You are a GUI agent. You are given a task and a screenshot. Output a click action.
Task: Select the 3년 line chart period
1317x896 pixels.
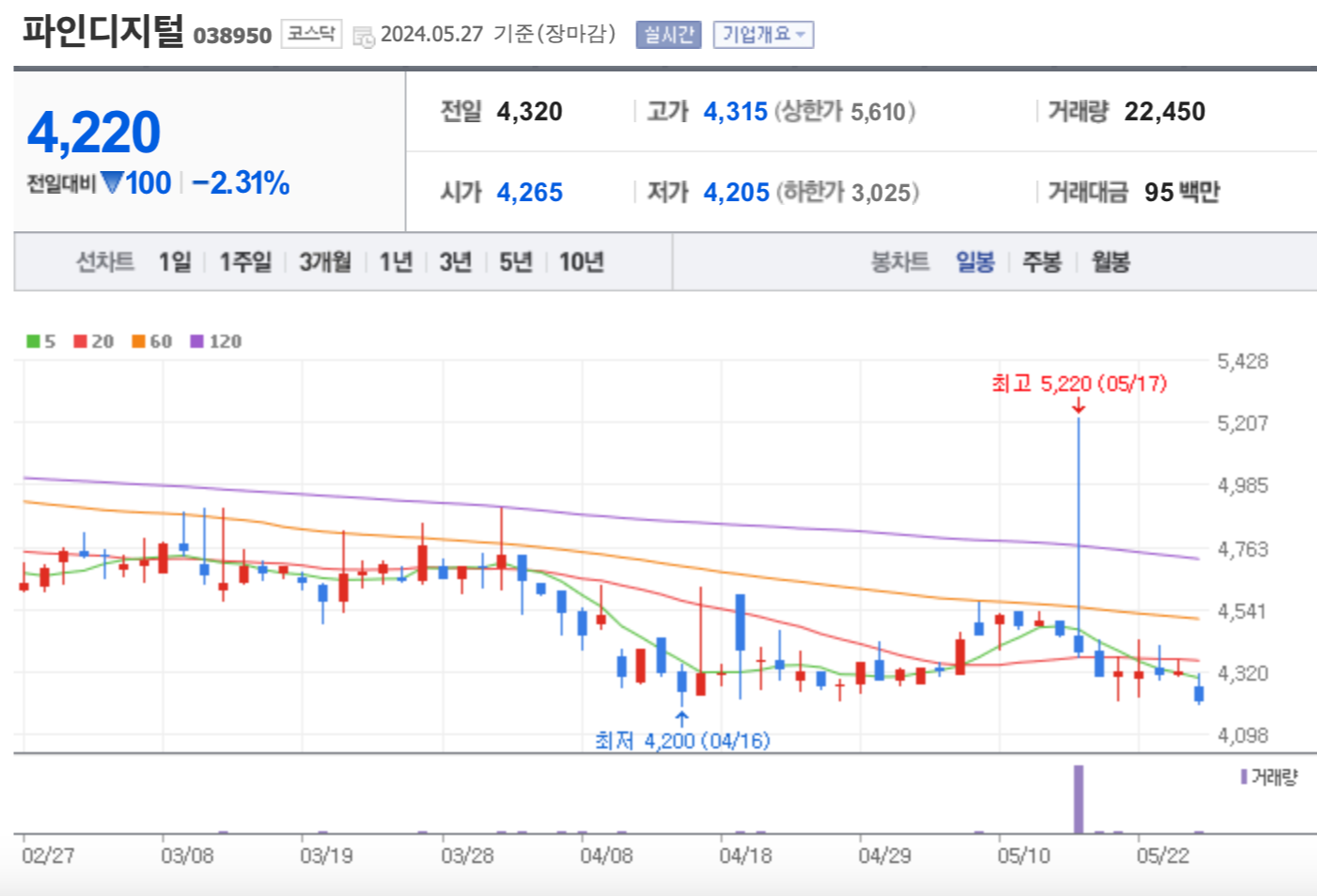pyautogui.click(x=456, y=261)
